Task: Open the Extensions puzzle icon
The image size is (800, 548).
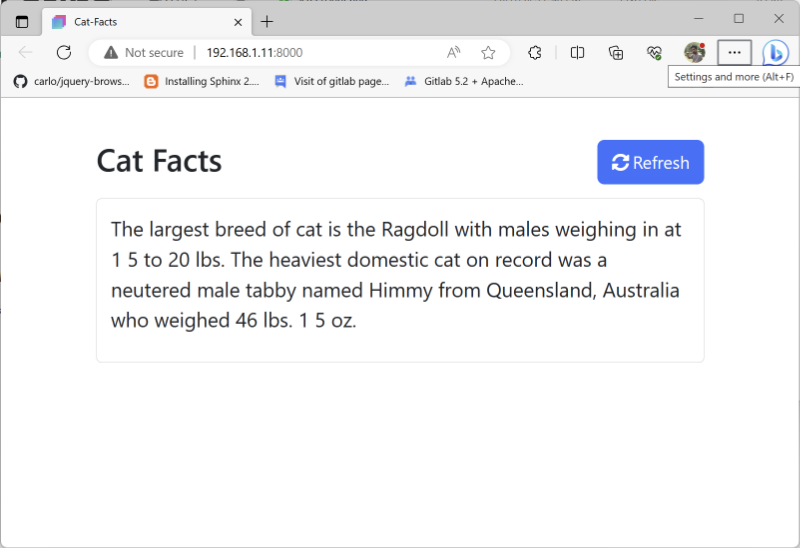Action: coord(535,53)
